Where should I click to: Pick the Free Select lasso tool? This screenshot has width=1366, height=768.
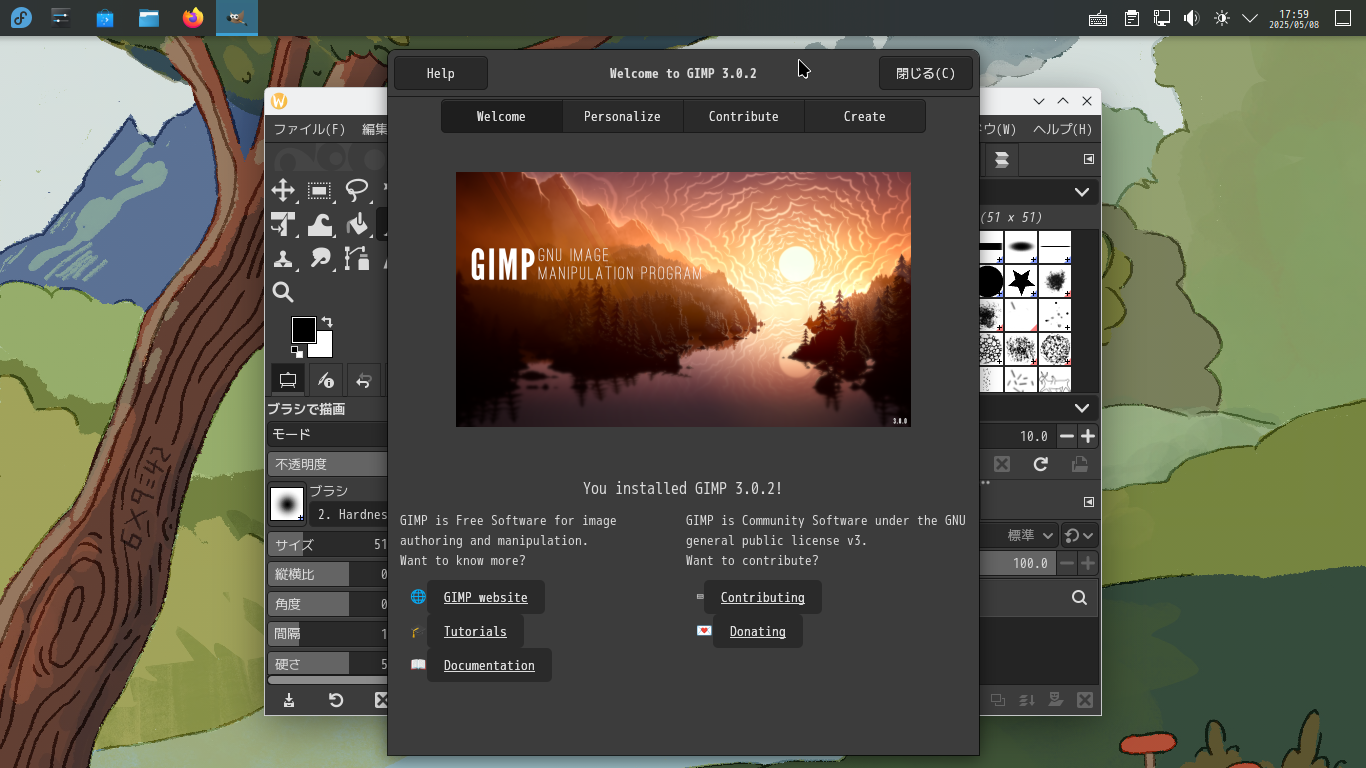click(357, 191)
